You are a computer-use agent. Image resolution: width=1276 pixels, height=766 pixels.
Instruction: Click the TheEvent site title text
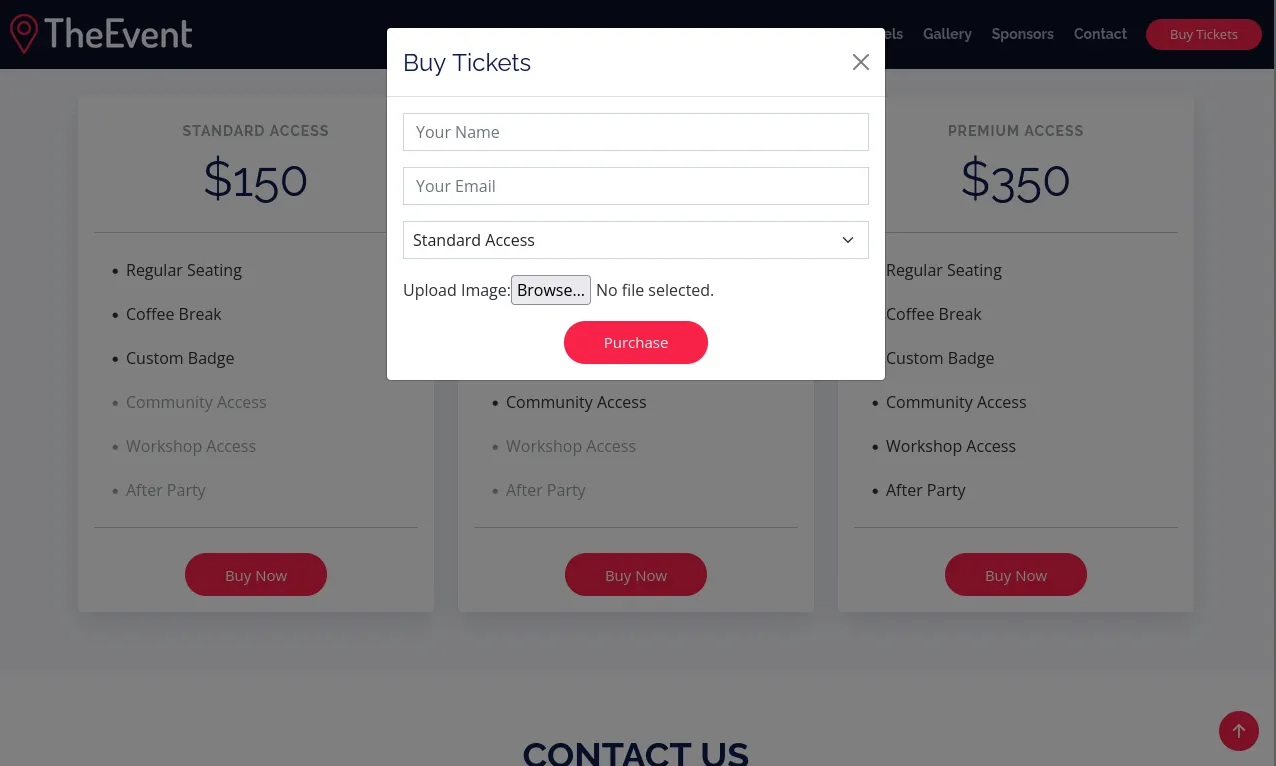[118, 34]
